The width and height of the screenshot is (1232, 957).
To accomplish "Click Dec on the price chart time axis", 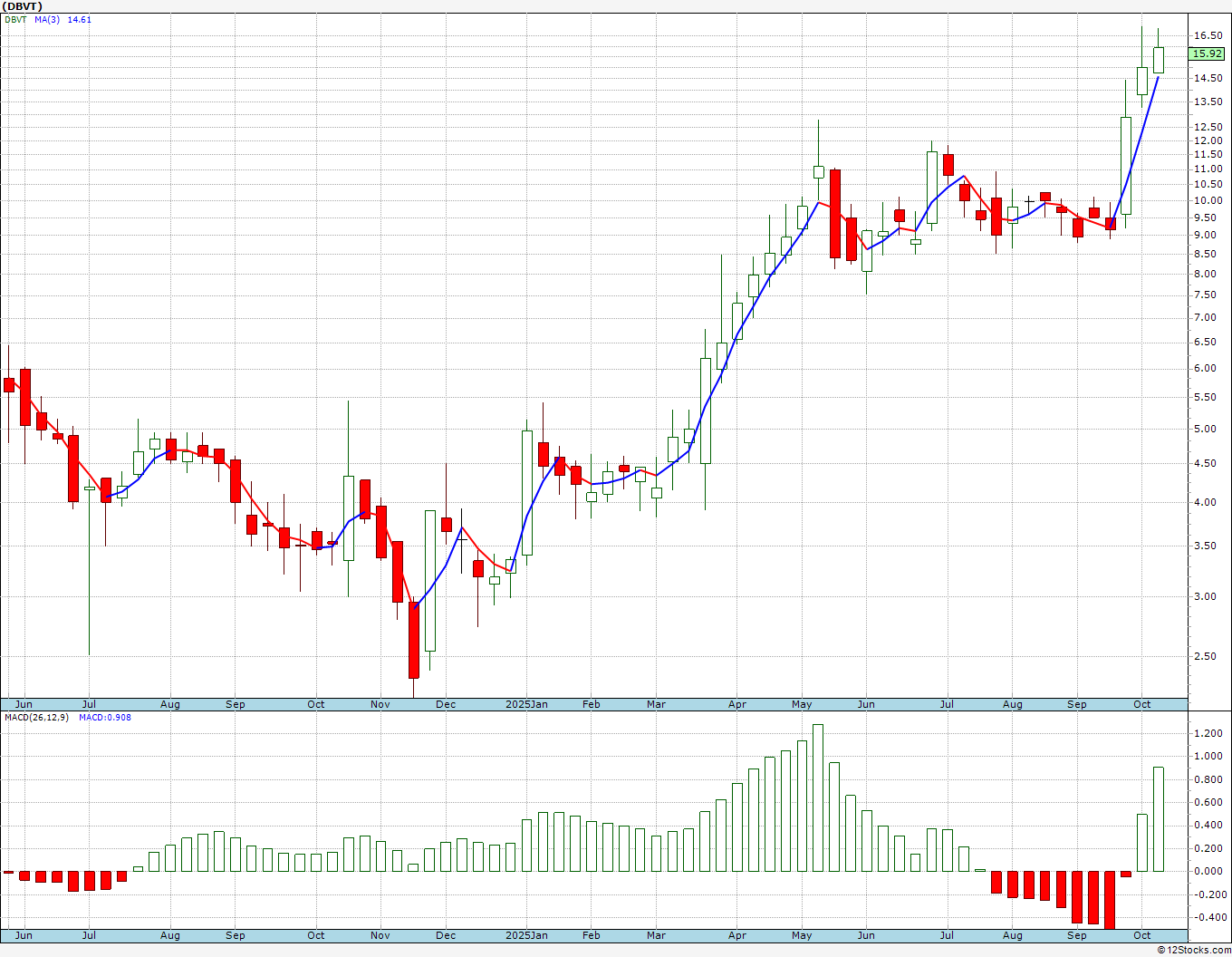I will click(x=446, y=704).
